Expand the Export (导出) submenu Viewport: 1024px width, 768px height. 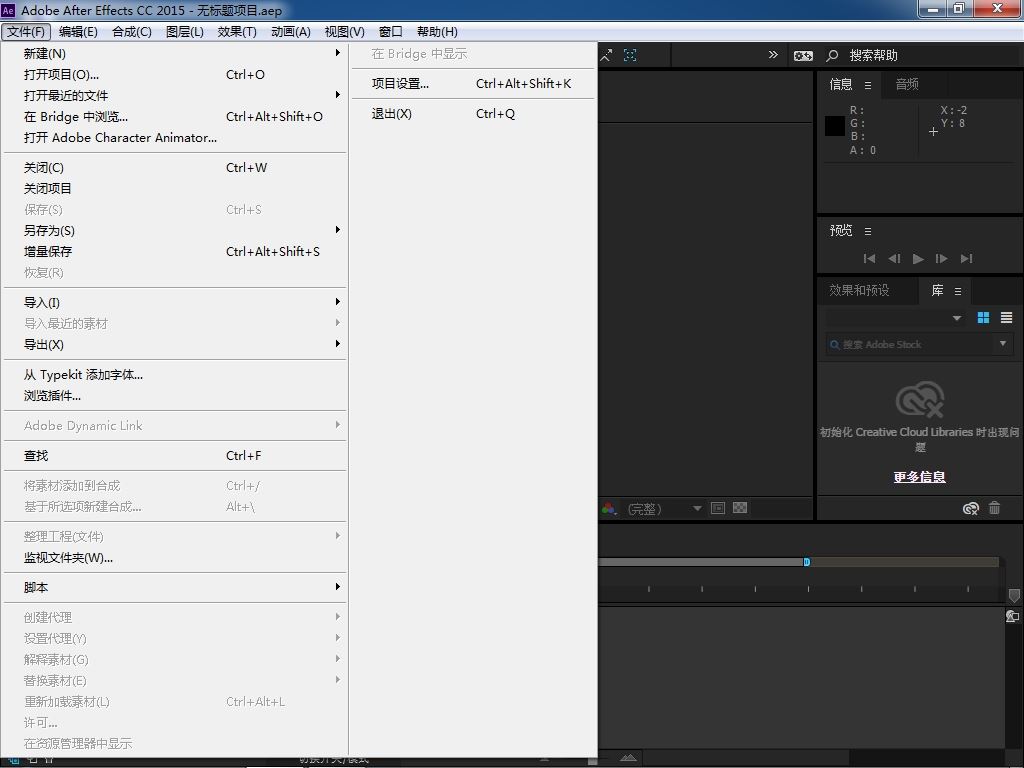coord(175,345)
